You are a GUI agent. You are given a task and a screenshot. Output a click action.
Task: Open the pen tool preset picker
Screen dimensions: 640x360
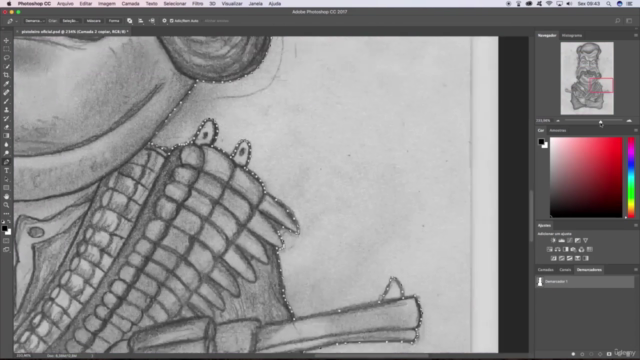pyautogui.click(x=11, y=21)
